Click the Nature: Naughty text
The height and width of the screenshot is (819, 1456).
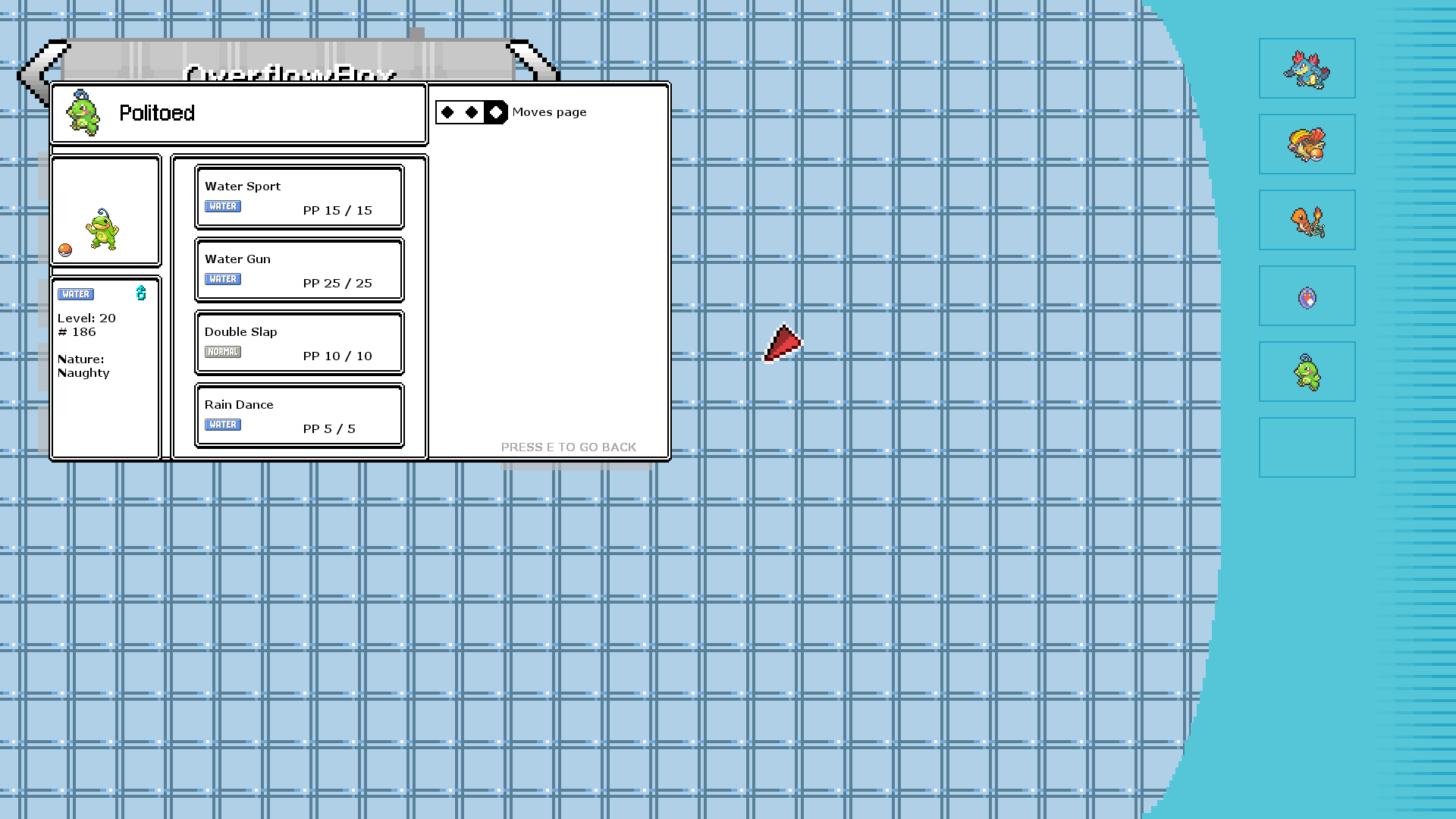[83, 366]
